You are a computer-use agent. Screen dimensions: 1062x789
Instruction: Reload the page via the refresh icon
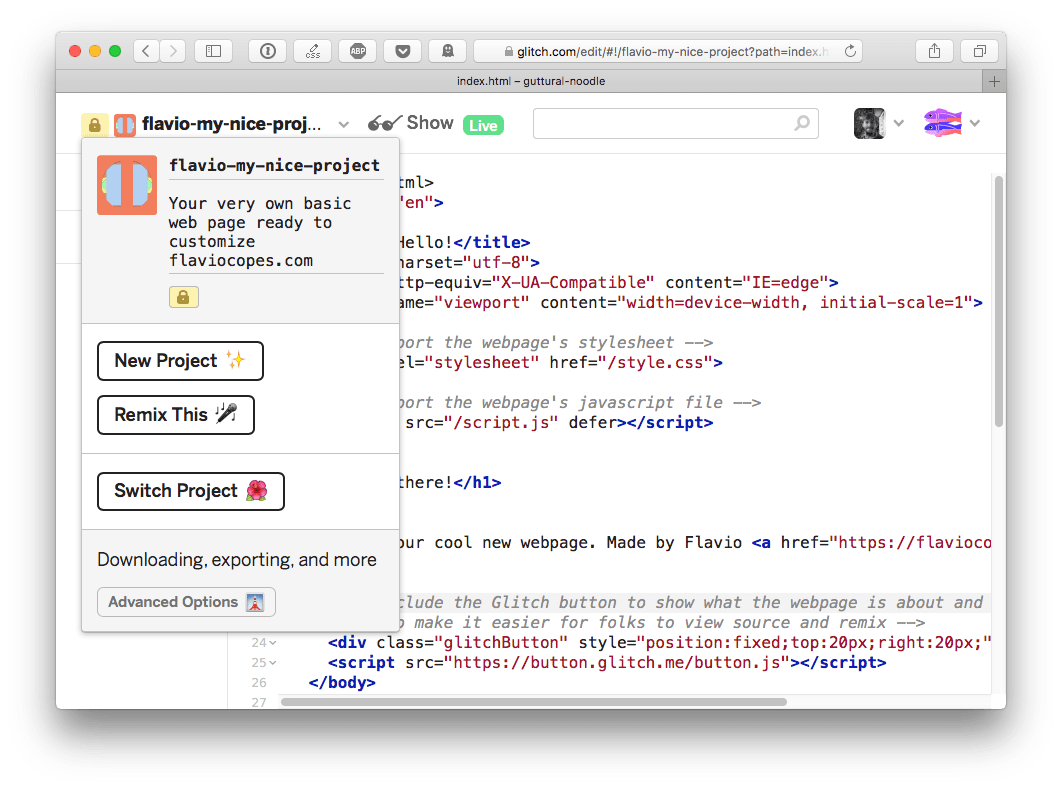coord(851,50)
